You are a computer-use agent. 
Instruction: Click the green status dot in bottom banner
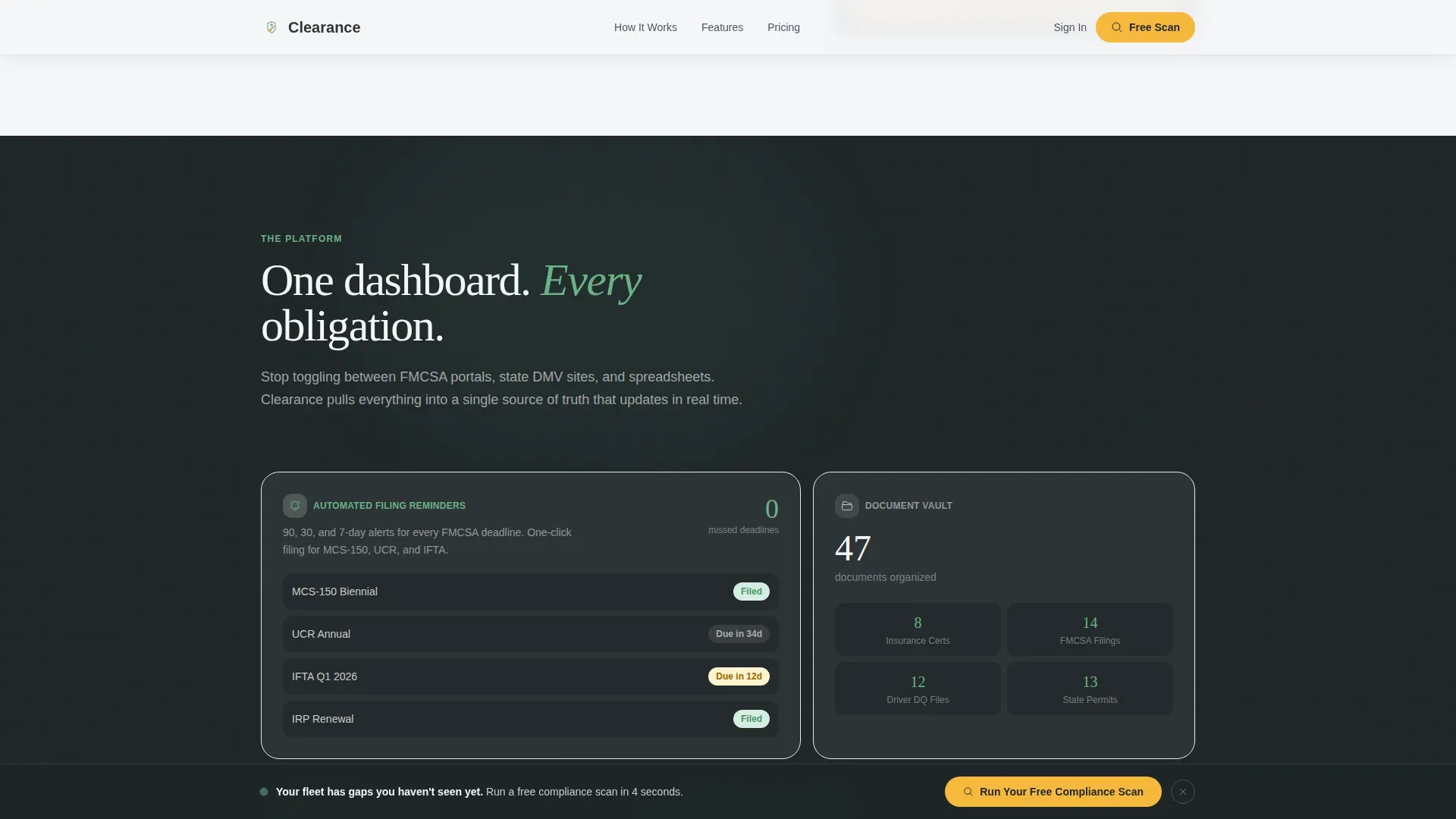264,792
